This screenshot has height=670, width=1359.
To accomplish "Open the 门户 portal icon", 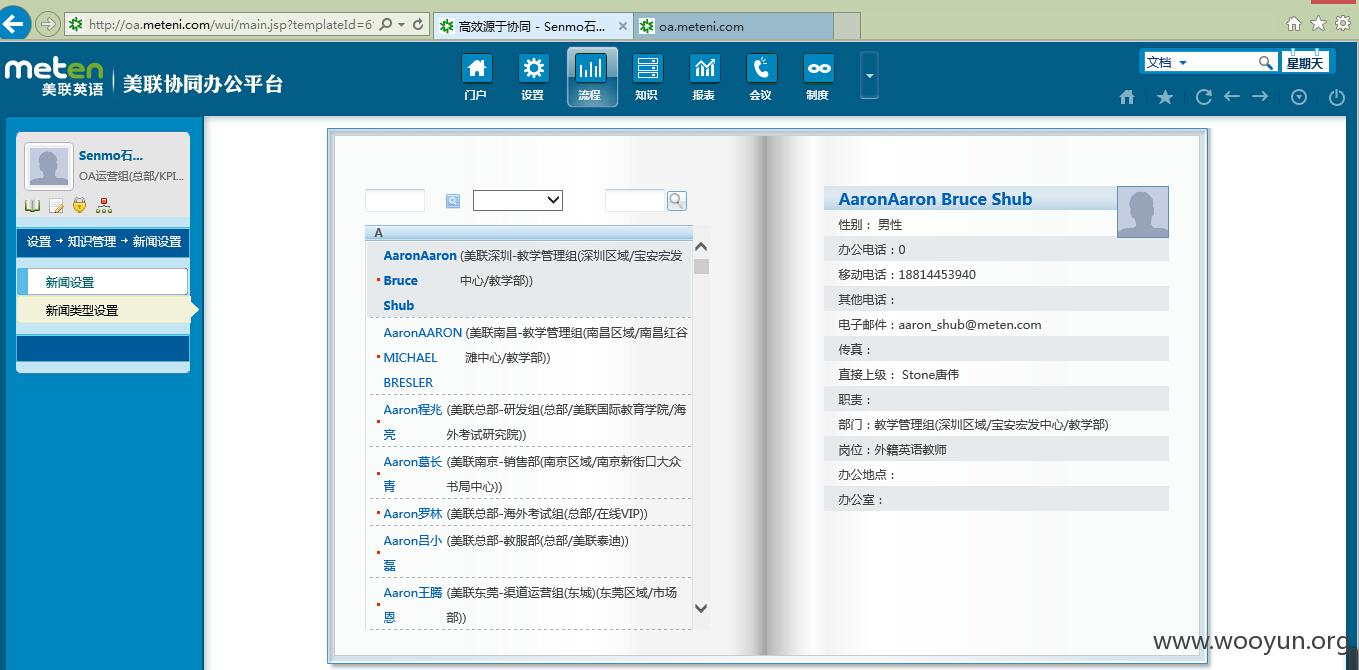I will tap(476, 77).
